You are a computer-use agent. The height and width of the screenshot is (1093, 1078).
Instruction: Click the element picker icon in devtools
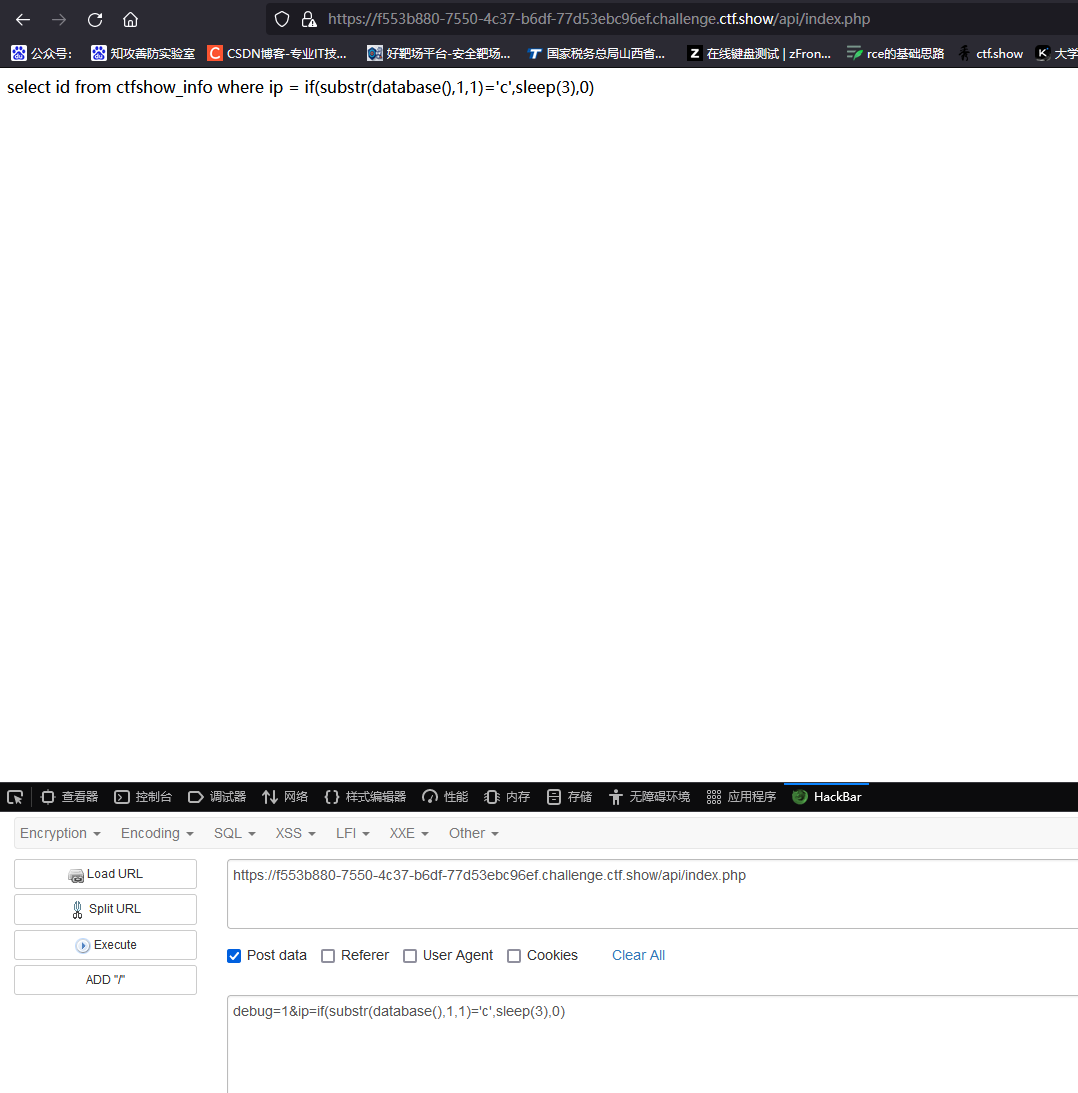click(x=15, y=797)
